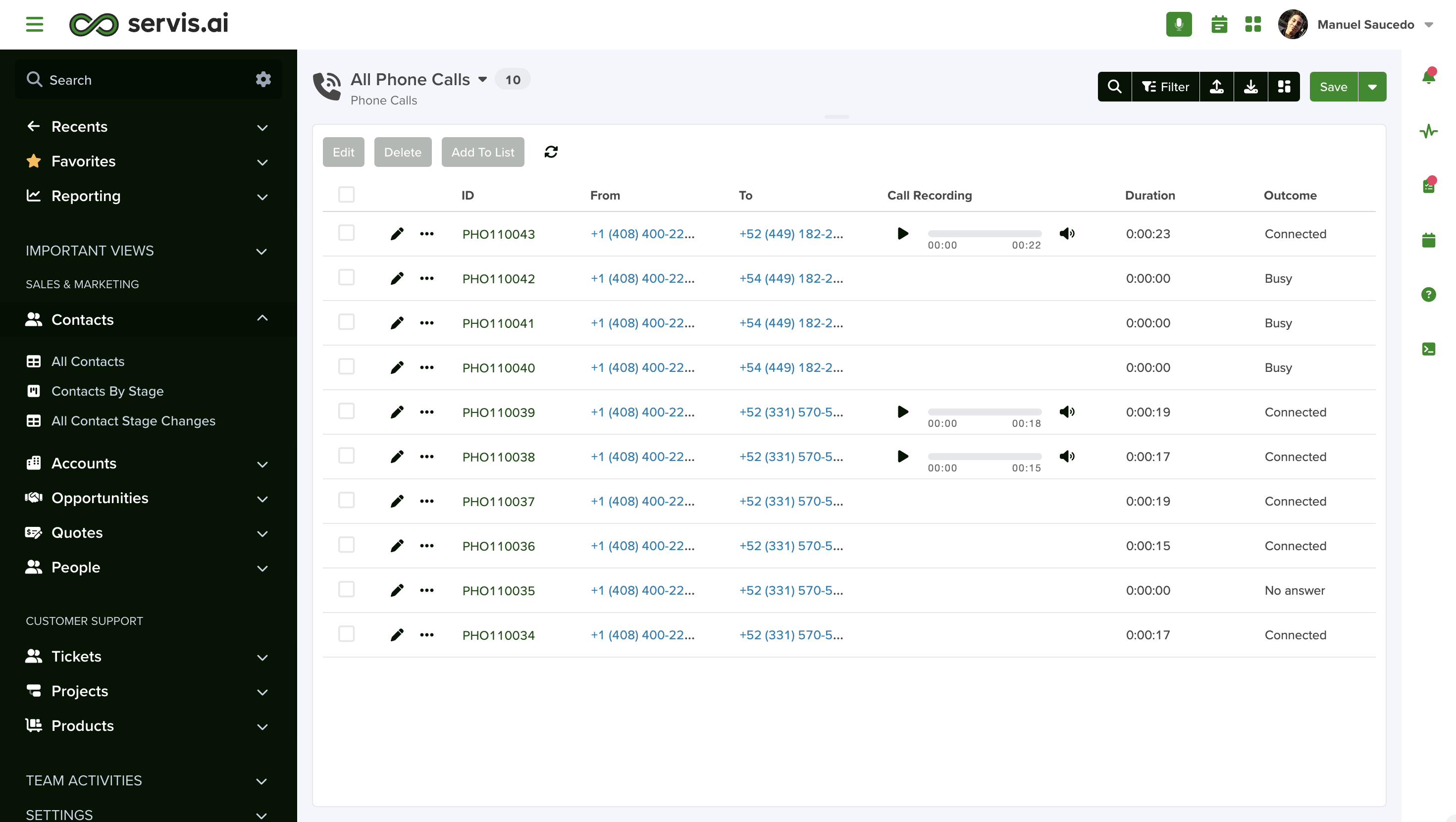Seek the PHO110038 recording progress bar

pyautogui.click(x=984, y=456)
